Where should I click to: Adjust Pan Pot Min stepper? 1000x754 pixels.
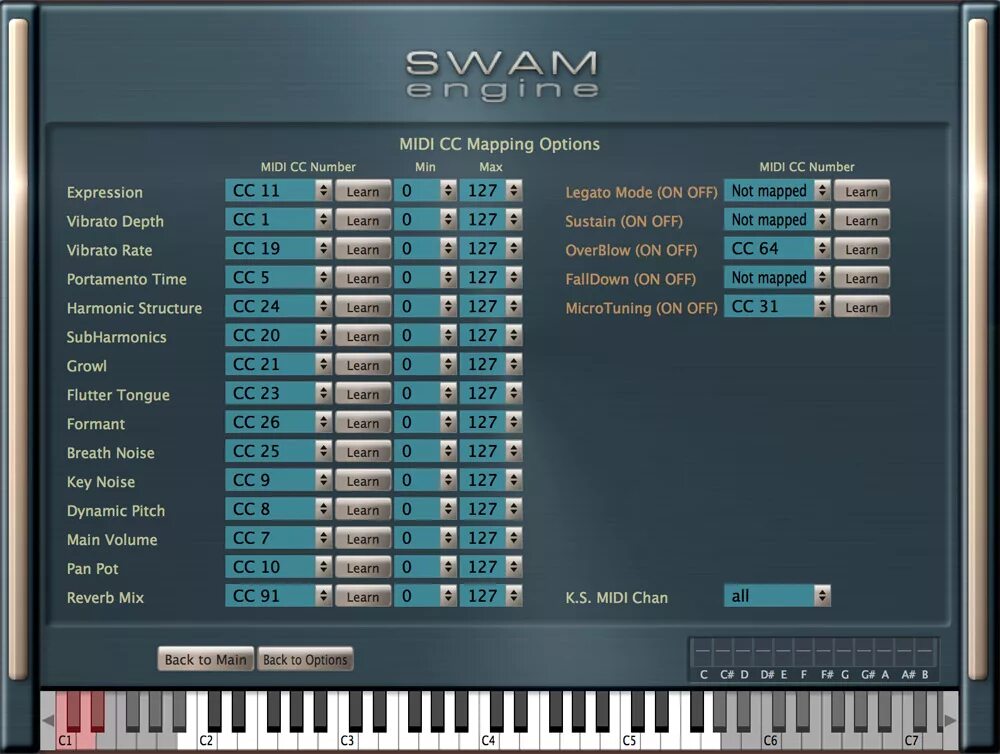pos(448,566)
